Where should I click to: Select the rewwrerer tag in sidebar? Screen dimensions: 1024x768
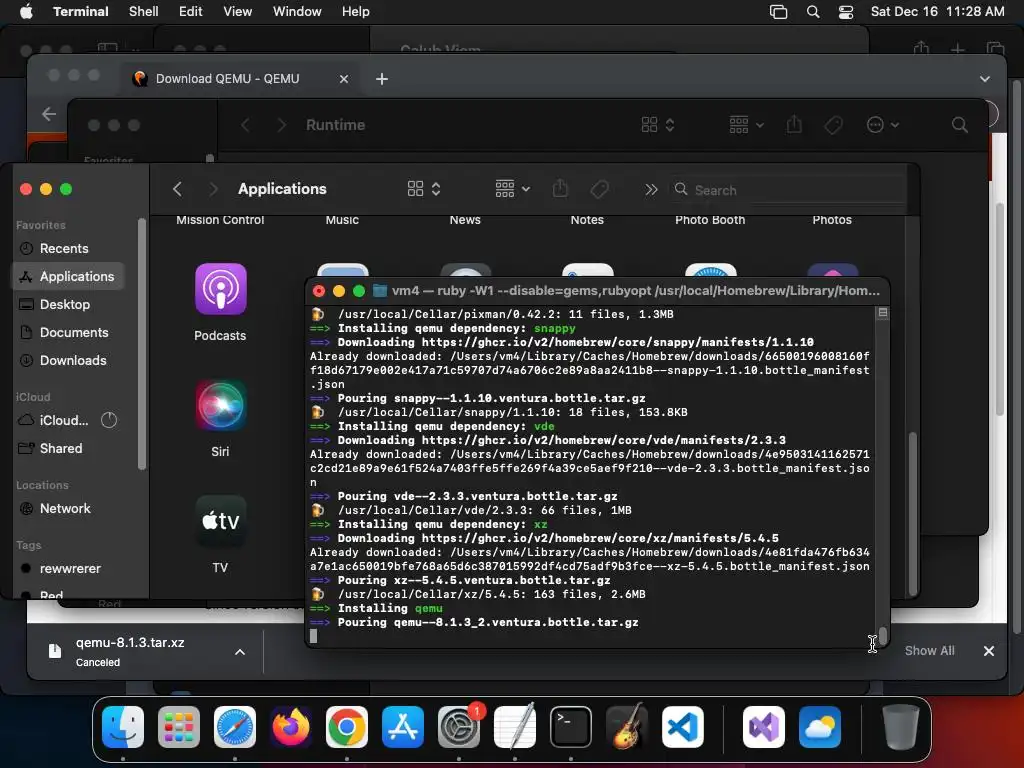click(x=68, y=568)
